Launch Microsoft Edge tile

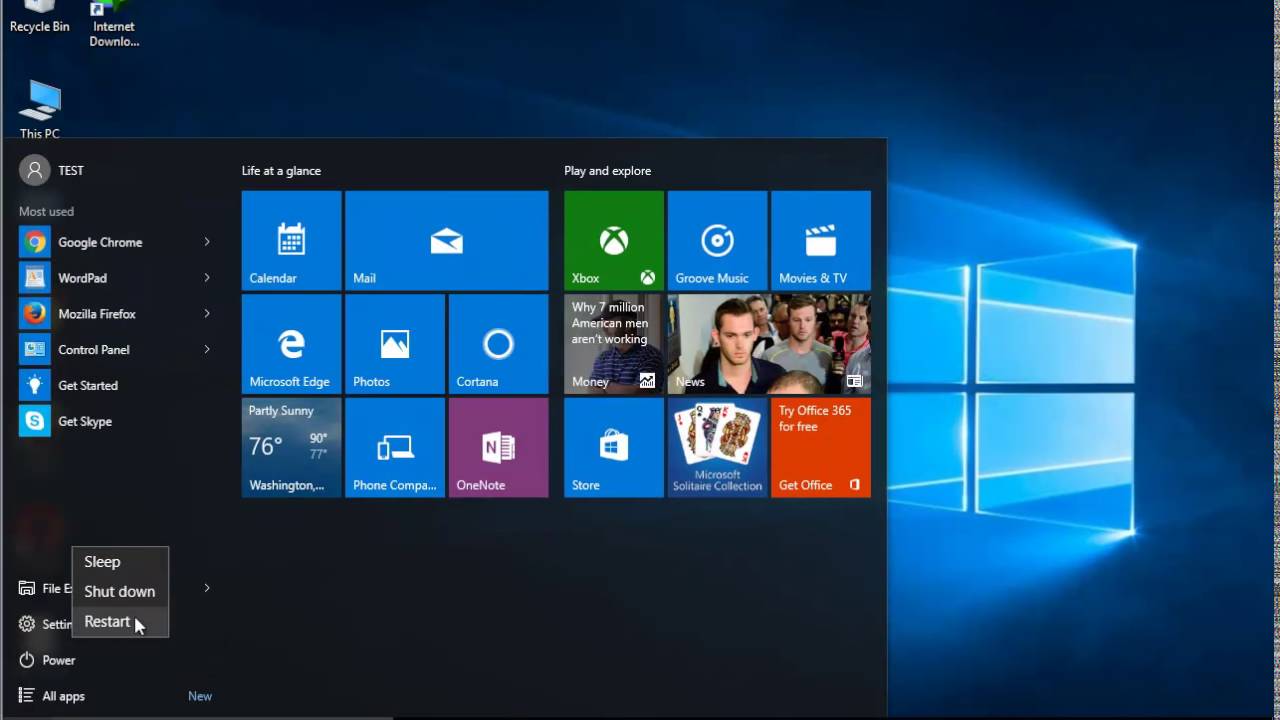click(291, 344)
